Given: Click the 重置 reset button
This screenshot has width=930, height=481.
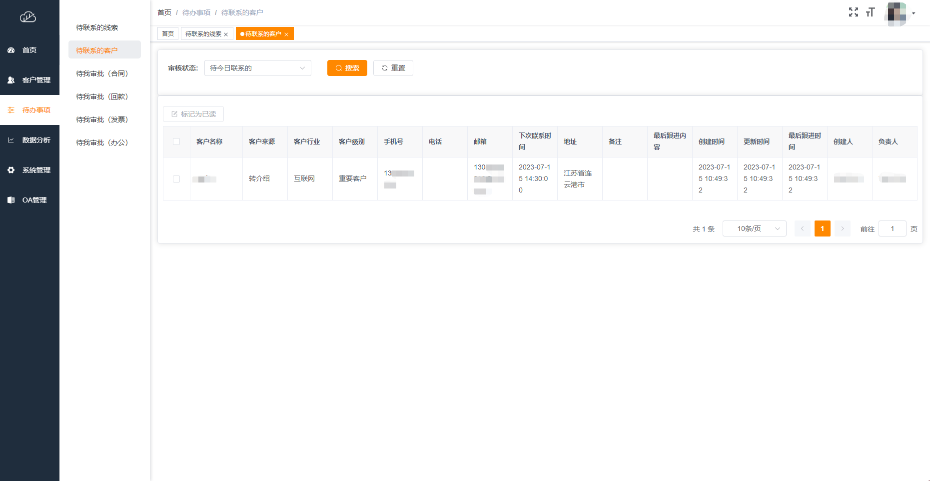Looking at the screenshot, I should click(x=393, y=68).
